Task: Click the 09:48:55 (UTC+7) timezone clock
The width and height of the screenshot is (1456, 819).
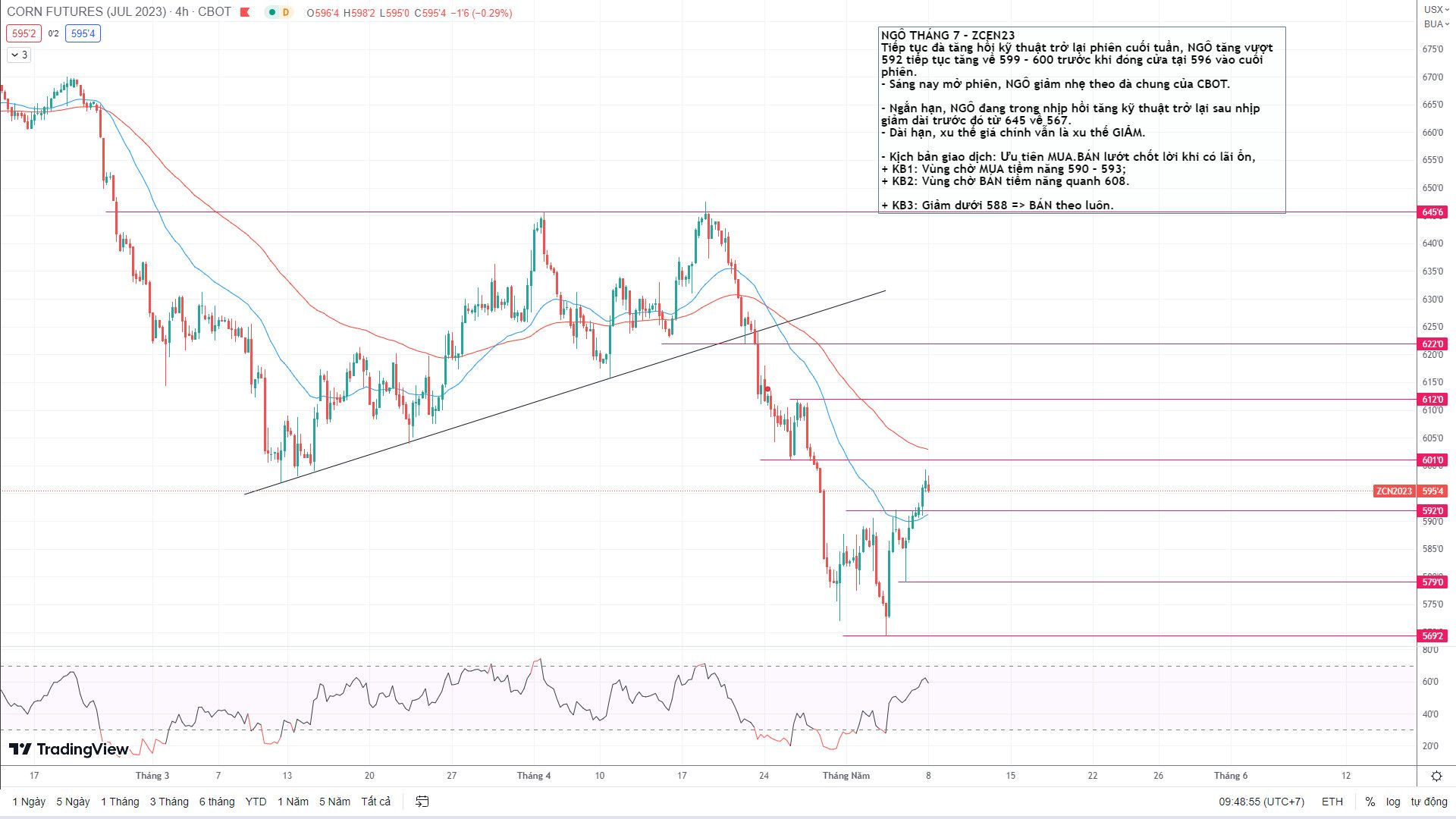Action: [x=1261, y=802]
